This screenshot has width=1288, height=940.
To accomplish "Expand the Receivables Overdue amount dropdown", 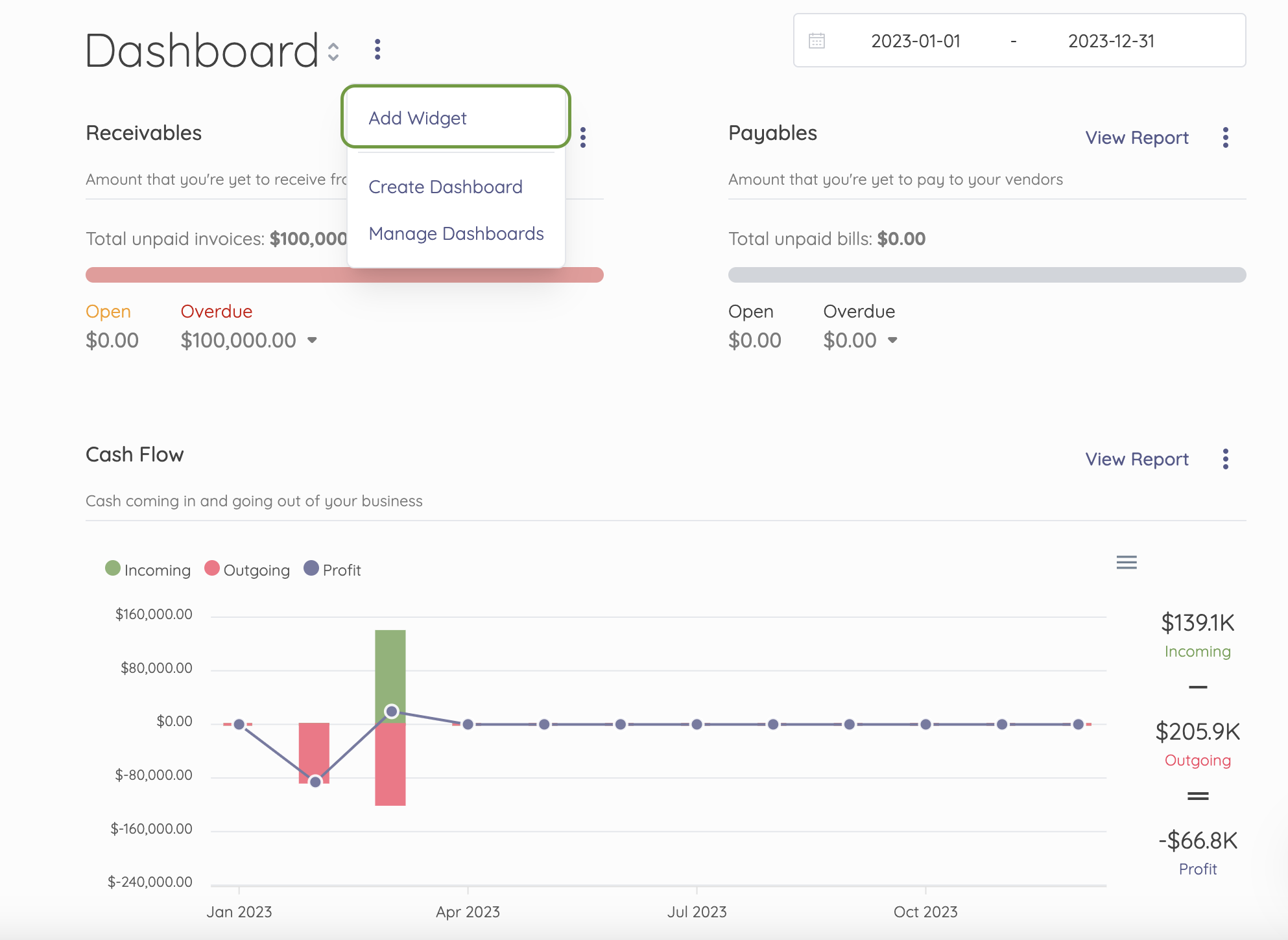I will pyautogui.click(x=311, y=340).
